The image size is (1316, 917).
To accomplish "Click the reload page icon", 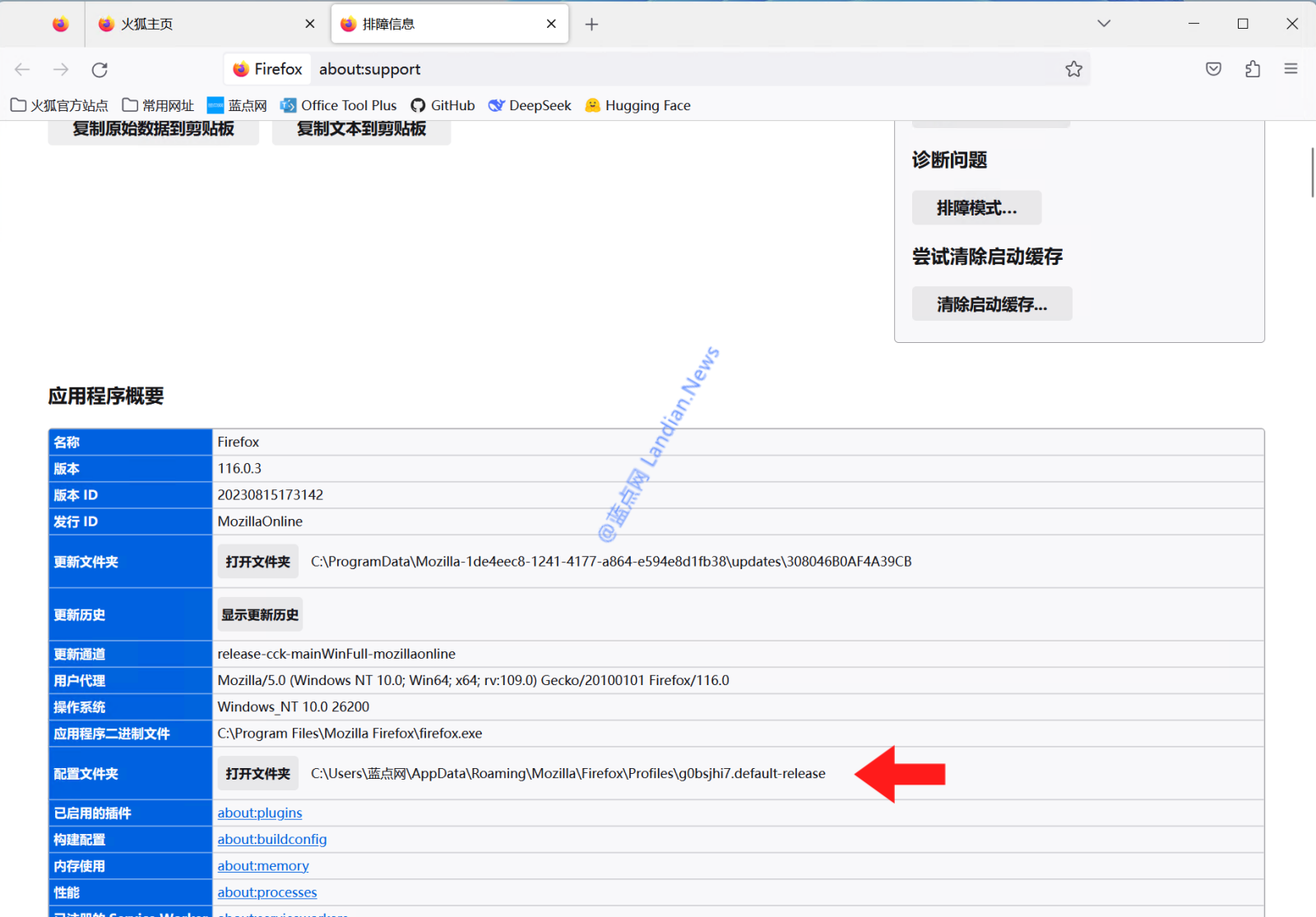I will (x=100, y=70).
